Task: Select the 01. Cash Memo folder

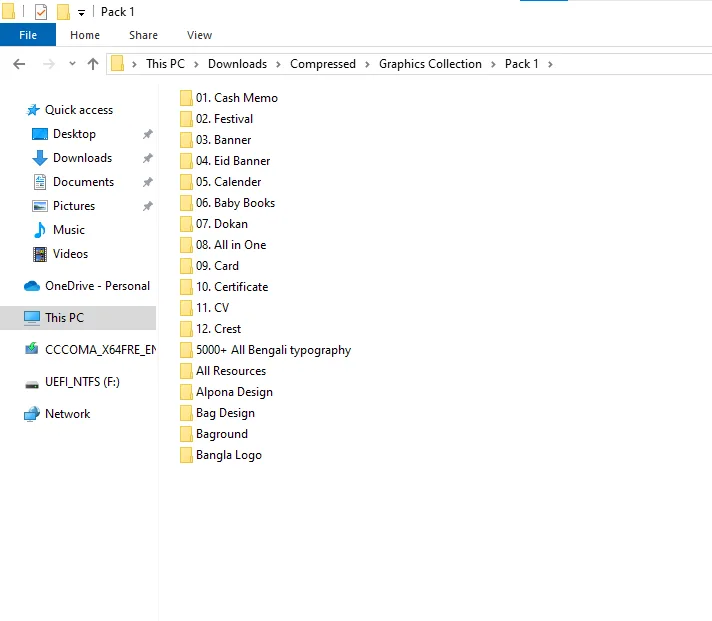Action: (236, 98)
